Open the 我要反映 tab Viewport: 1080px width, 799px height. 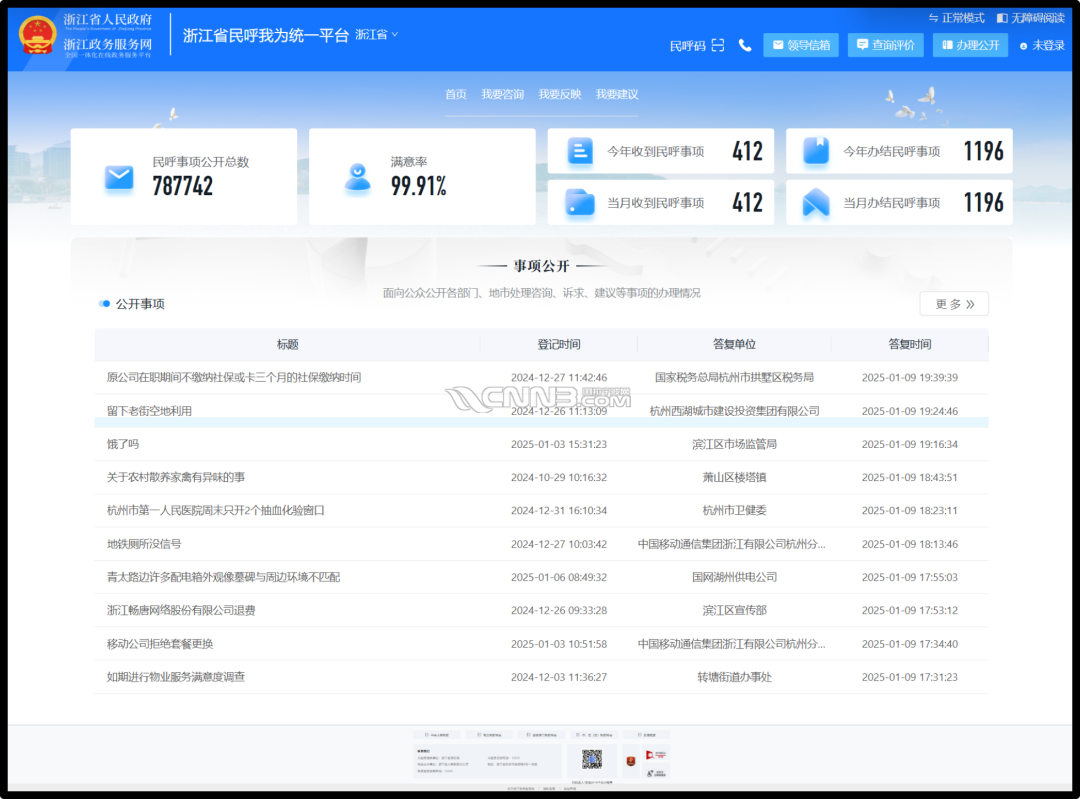(x=559, y=94)
